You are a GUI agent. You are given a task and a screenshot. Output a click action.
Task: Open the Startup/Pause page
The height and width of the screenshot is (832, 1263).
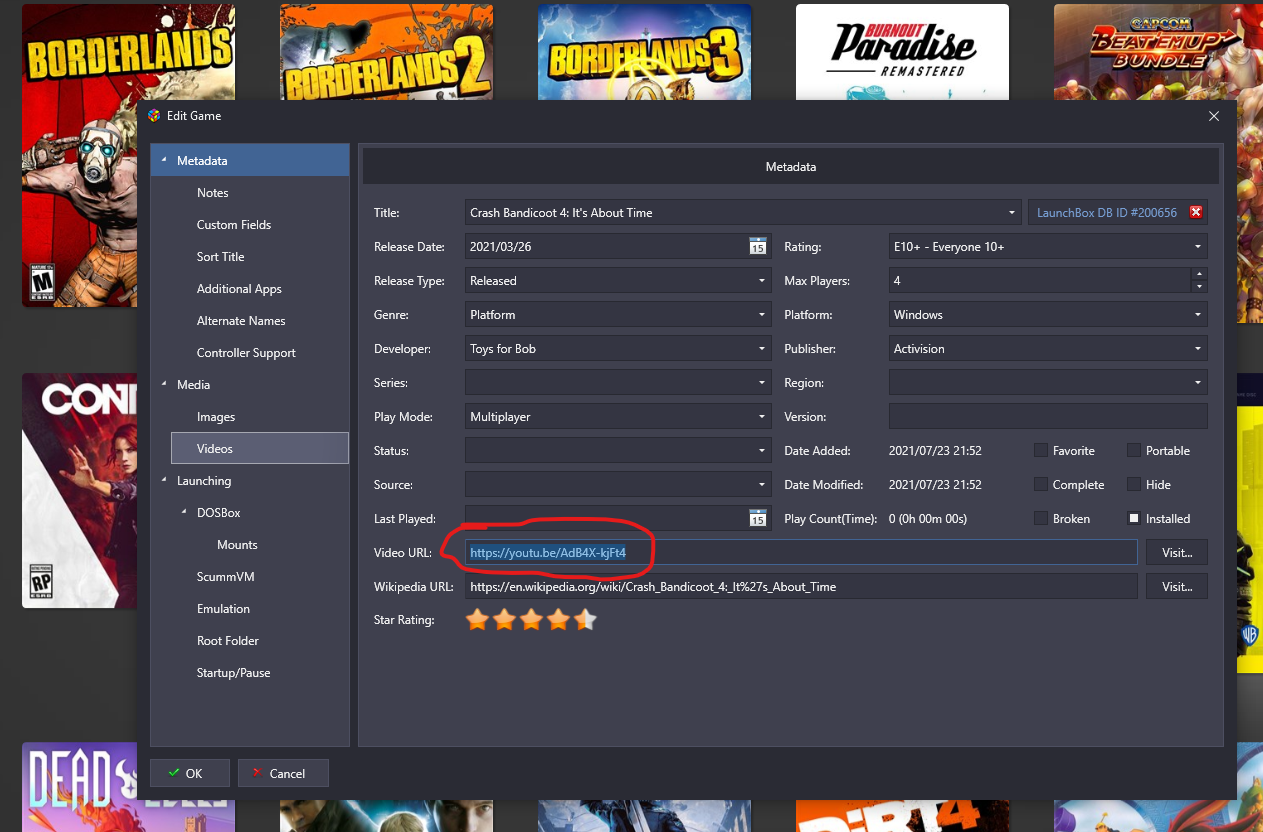[233, 673]
